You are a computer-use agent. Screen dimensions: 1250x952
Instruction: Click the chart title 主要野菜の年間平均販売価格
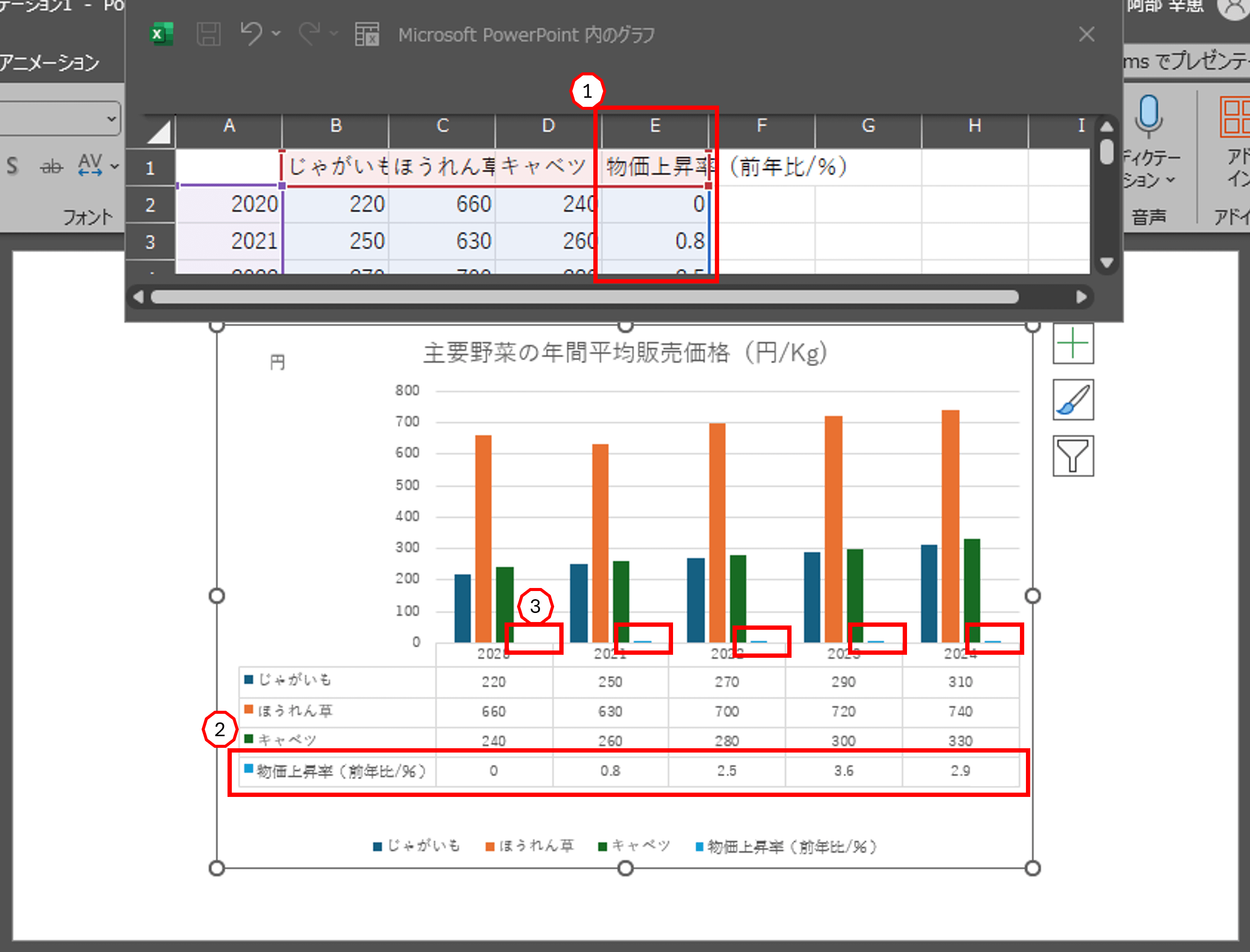point(625,352)
